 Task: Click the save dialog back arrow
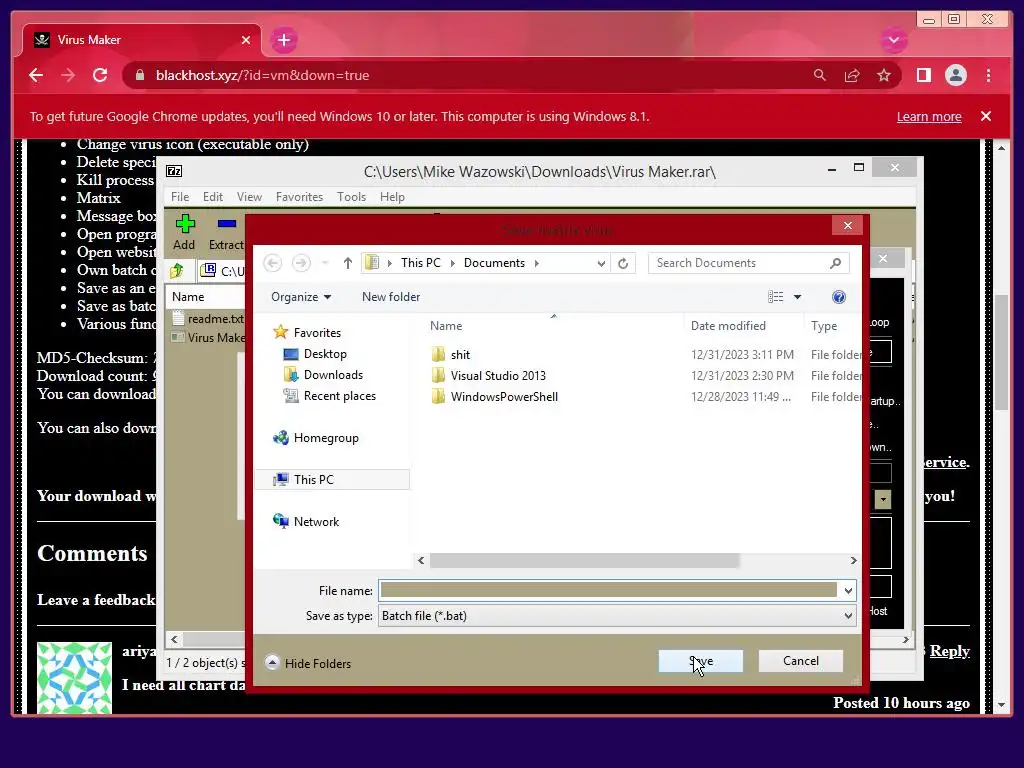pos(272,263)
